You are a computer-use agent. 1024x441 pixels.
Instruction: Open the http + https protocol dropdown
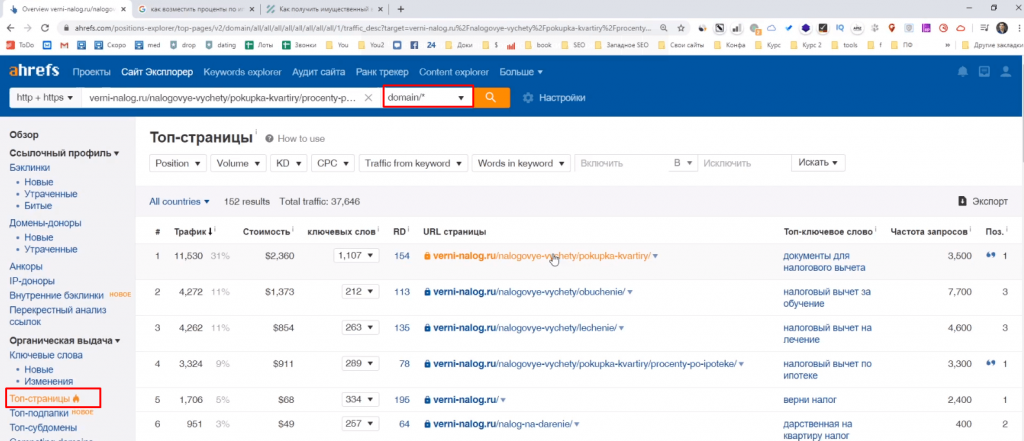(45, 97)
